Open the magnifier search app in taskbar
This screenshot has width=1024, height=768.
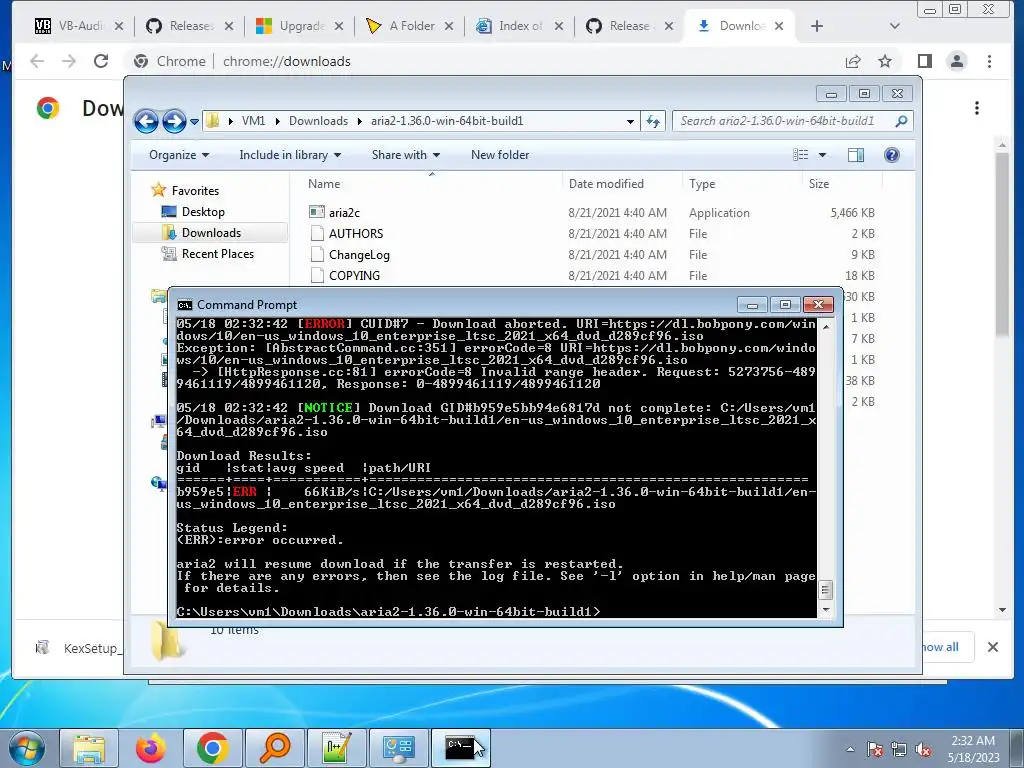274,748
